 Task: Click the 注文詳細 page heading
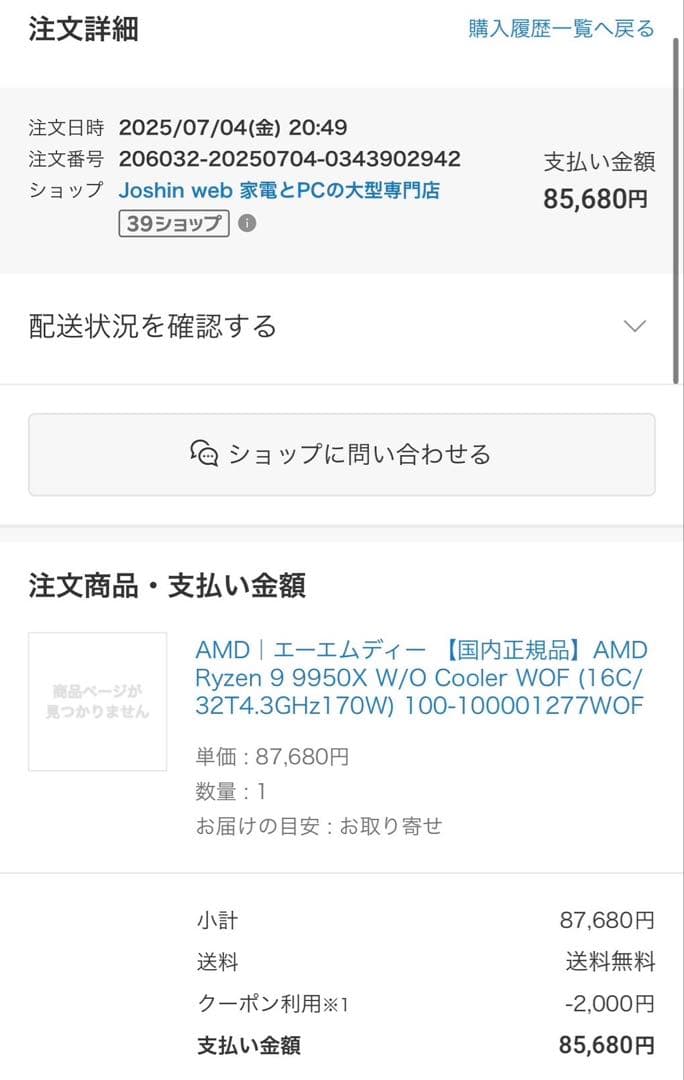point(83,29)
